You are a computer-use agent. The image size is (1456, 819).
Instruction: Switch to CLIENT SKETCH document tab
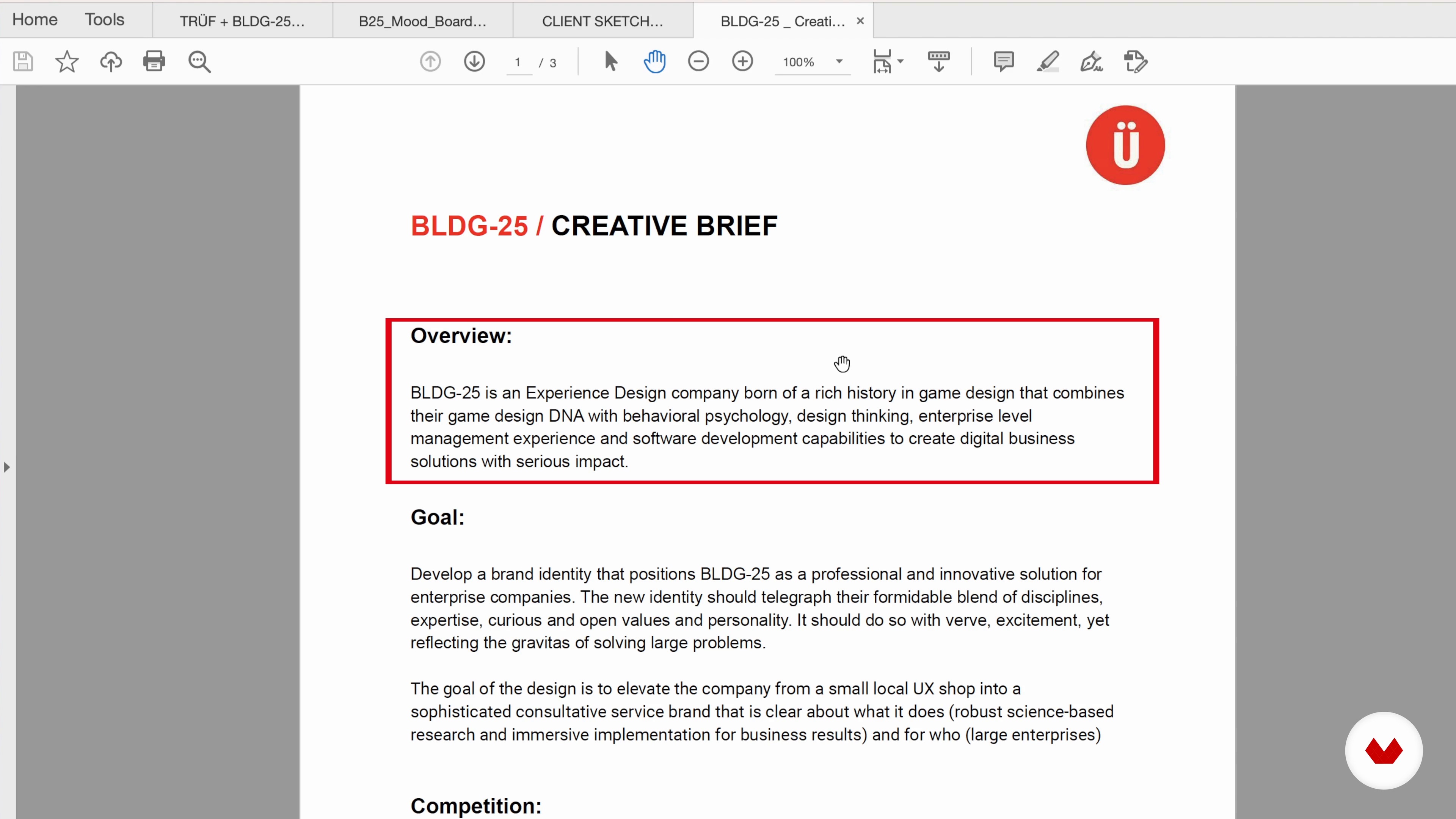(603, 21)
